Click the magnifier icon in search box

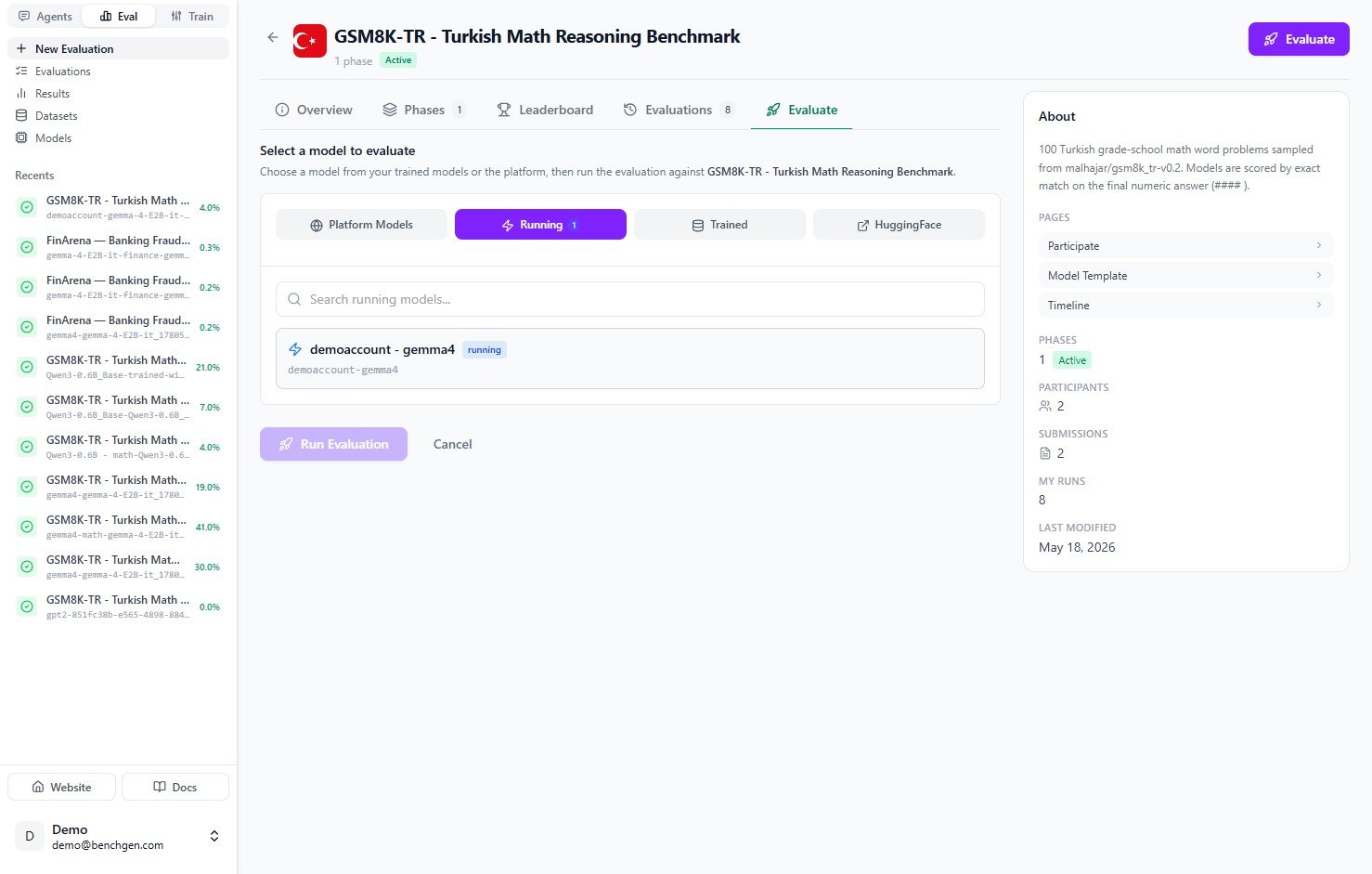[294, 299]
